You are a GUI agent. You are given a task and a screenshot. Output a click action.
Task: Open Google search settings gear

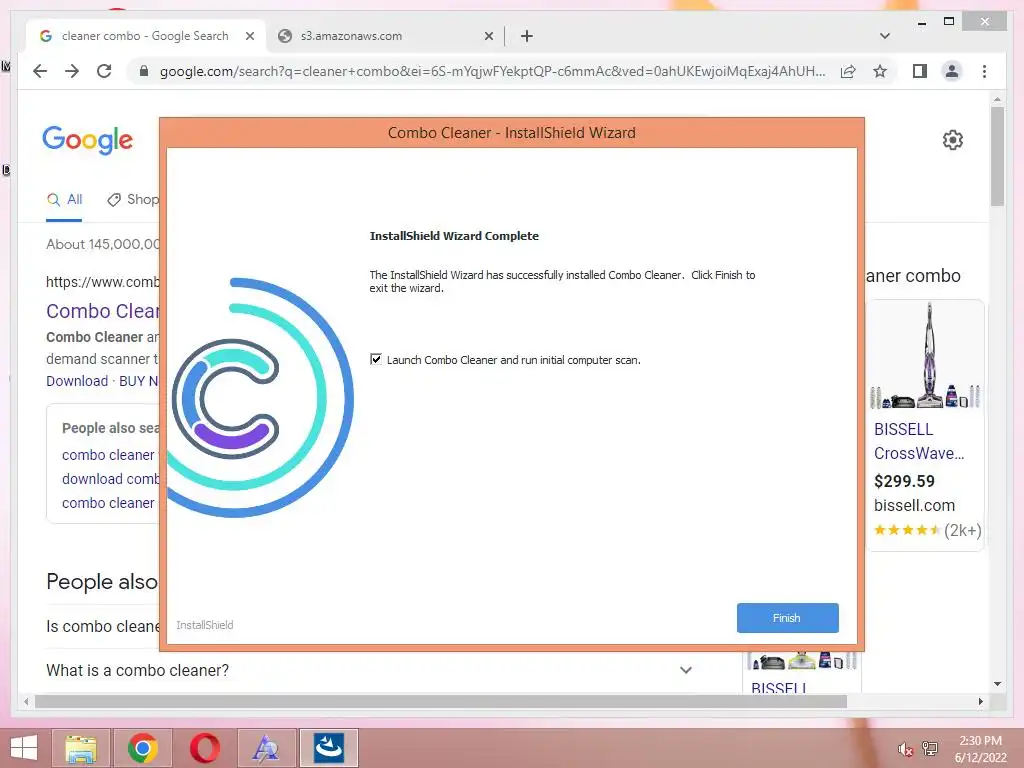pyautogui.click(x=953, y=140)
